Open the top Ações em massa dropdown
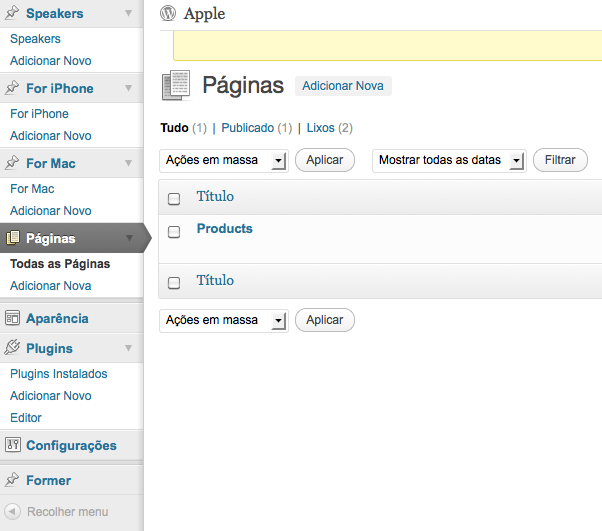This screenshot has height=531, width=602. click(224, 160)
